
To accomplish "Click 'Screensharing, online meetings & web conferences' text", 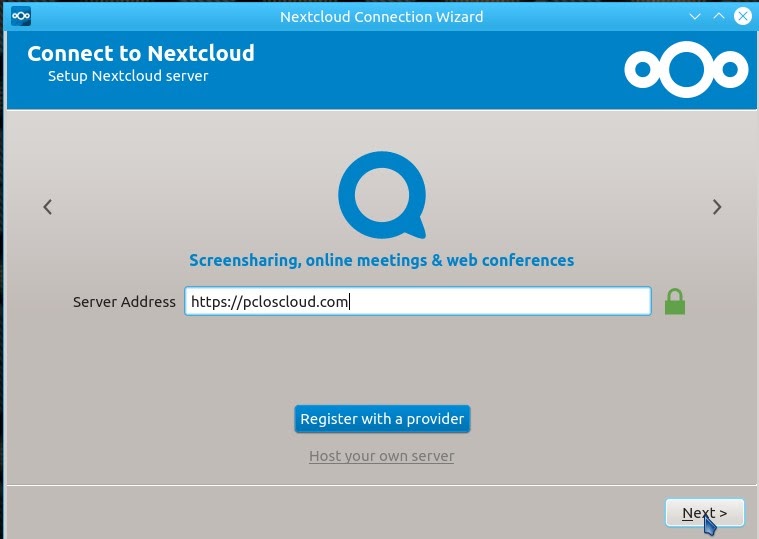I will pos(381,260).
